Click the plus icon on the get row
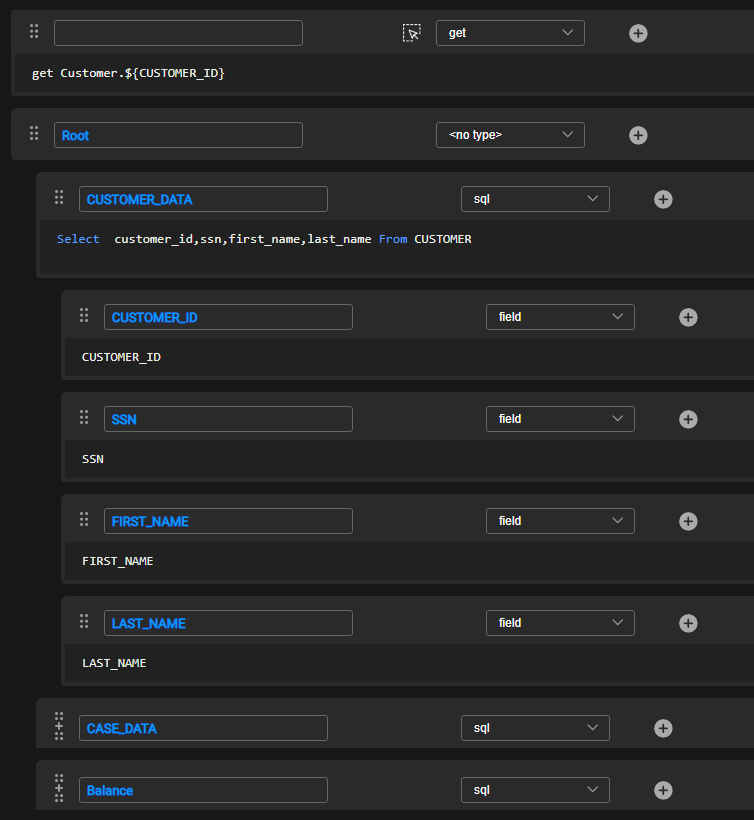The width and height of the screenshot is (754, 820). pos(638,33)
